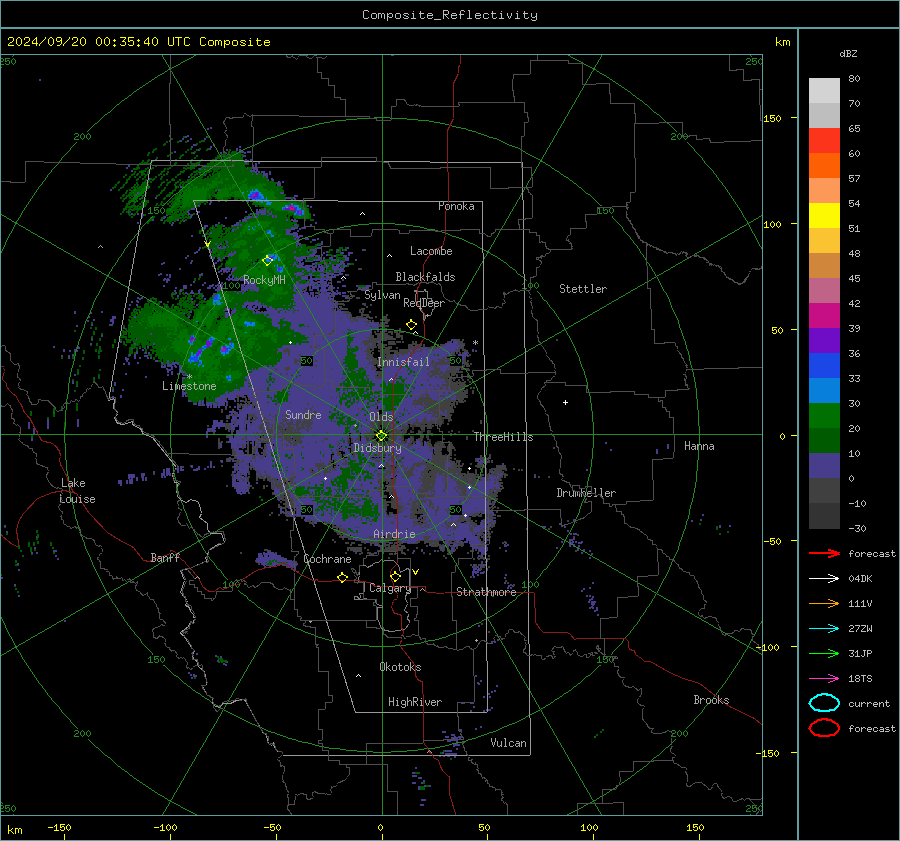Image resolution: width=900 pixels, height=841 pixels.
Task: Select the blue 33-36 dBZ swatch
Action: point(824,365)
